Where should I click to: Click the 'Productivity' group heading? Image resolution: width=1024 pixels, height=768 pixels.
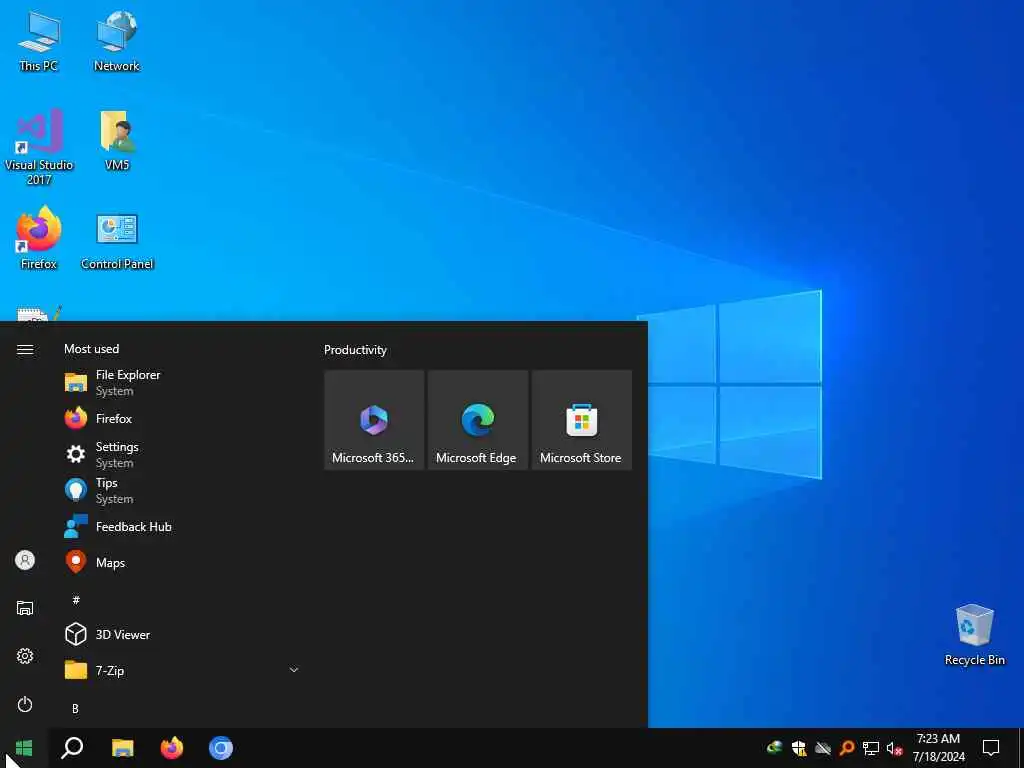tap(355, 350)
